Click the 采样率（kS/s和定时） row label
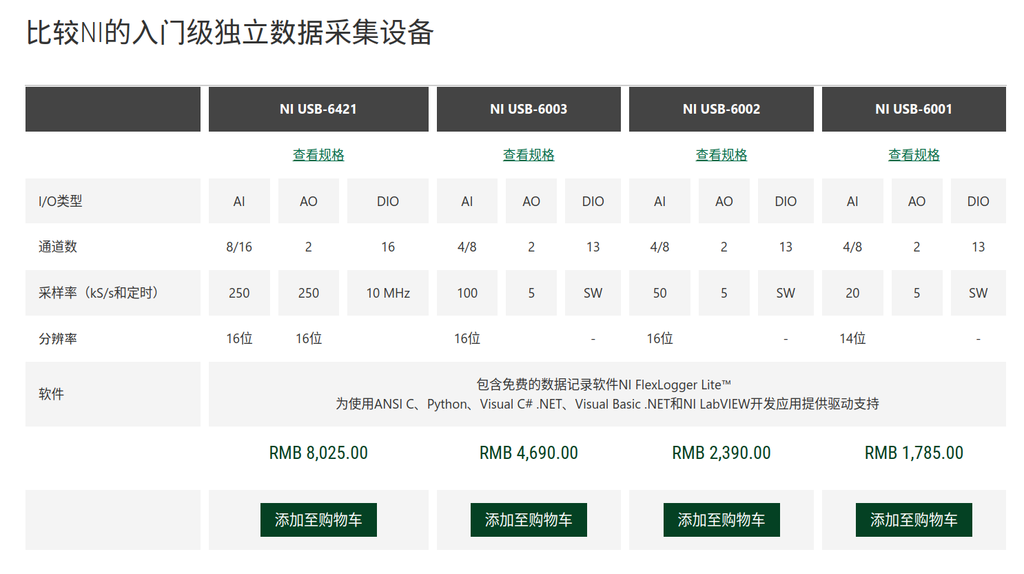 99,293
